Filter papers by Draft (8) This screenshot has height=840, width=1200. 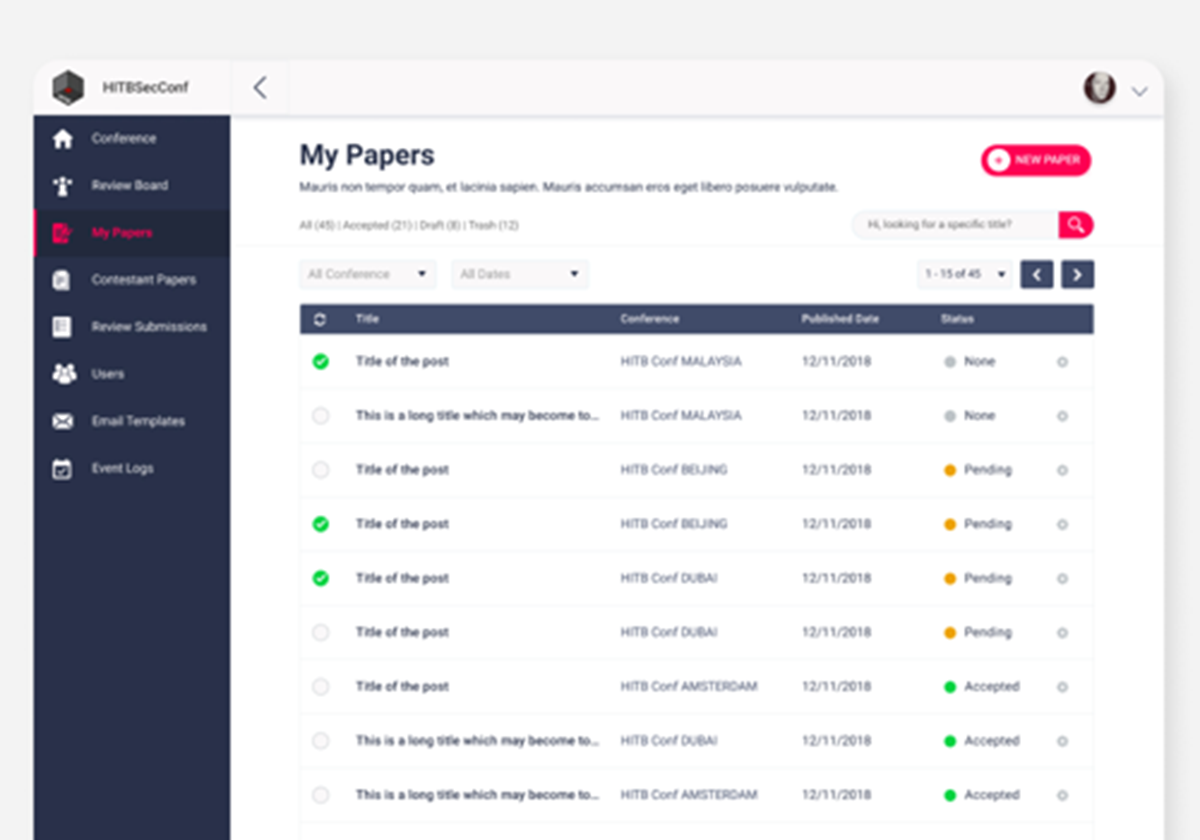coord(441,226)
